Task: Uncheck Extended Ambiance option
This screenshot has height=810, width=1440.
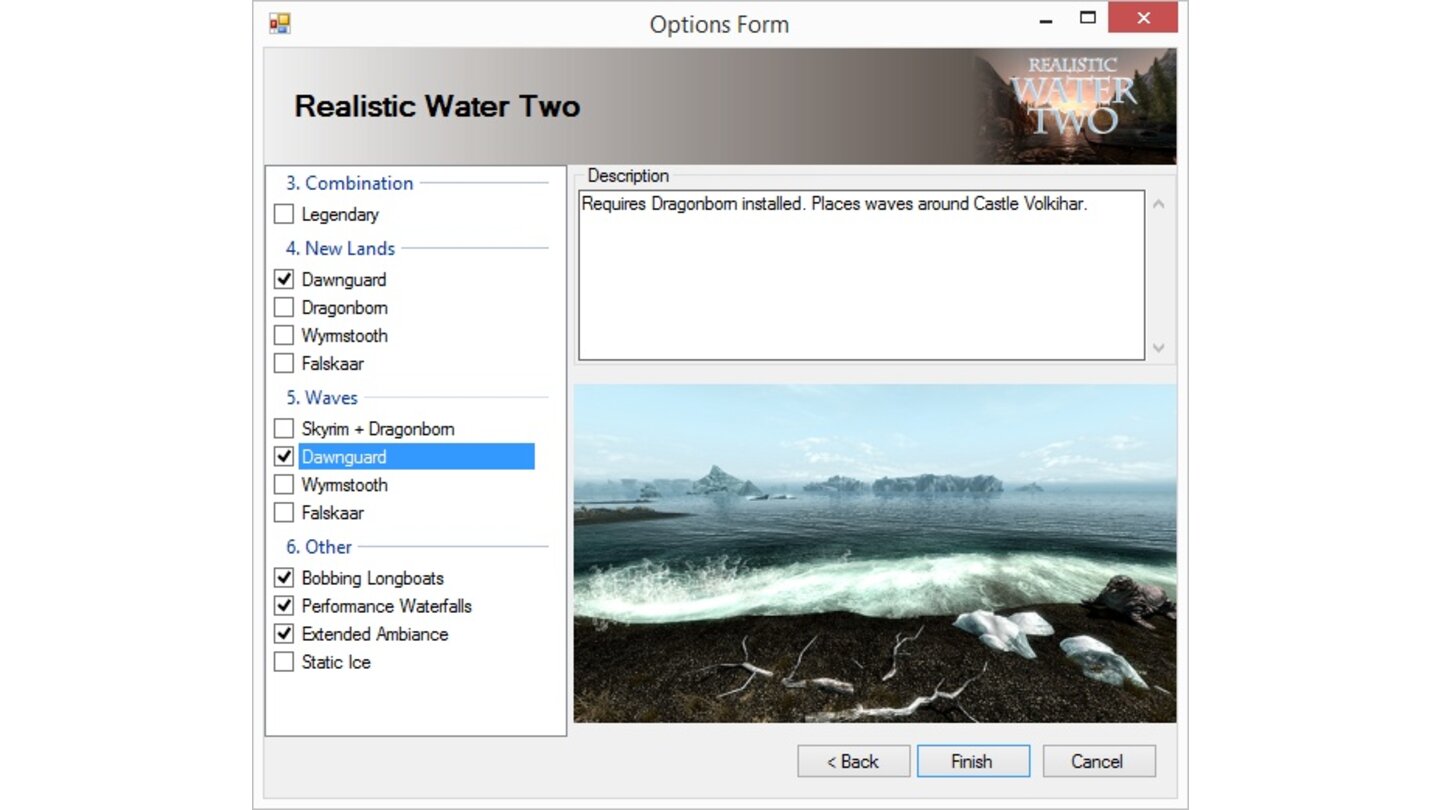Action: [284, 633]
